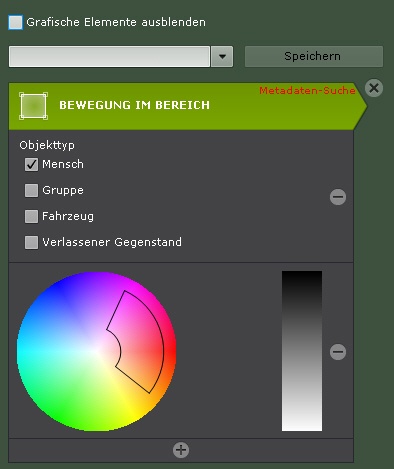The height and width of the screenshot is (469, 394).
Task: Uncheck the Mensch object type
Action: click(31, 164)
